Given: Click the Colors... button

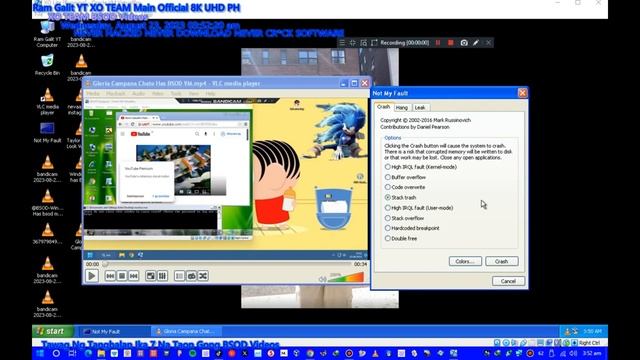Looking at the screenshot, I should tap(465, 261).
